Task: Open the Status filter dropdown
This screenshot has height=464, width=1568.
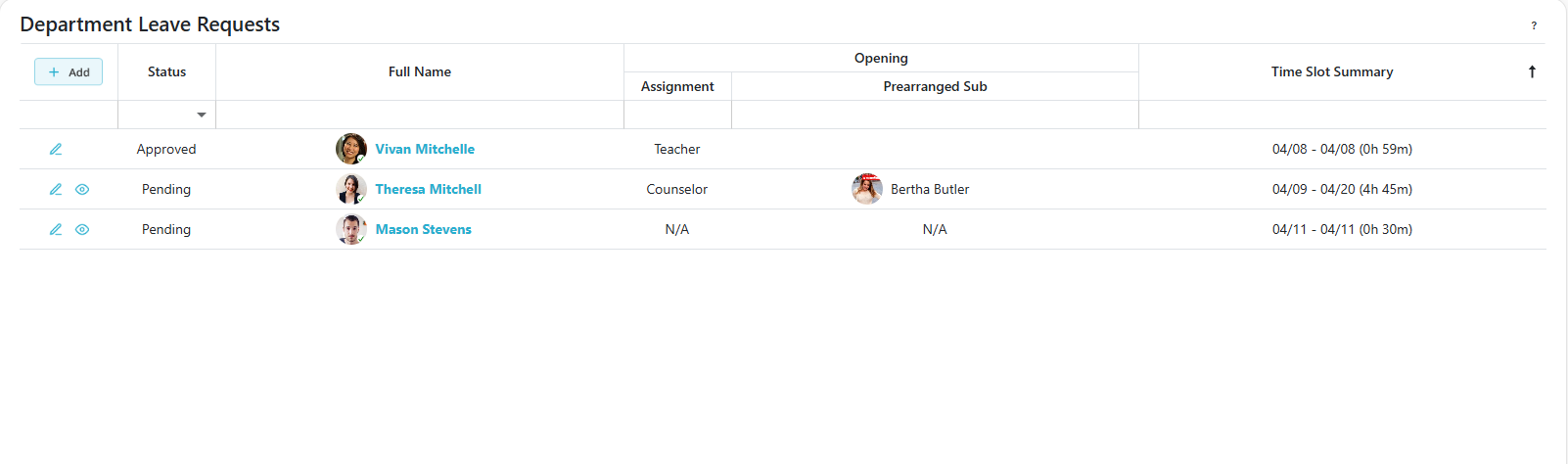Action: coord(202,115)
